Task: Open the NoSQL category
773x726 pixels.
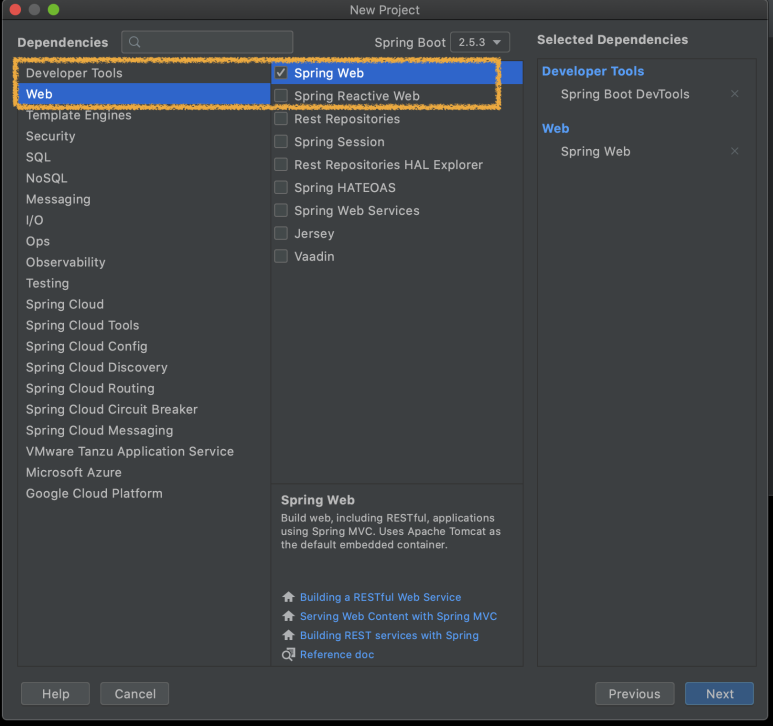Action: pyautogui.click(x=144, y=178)
